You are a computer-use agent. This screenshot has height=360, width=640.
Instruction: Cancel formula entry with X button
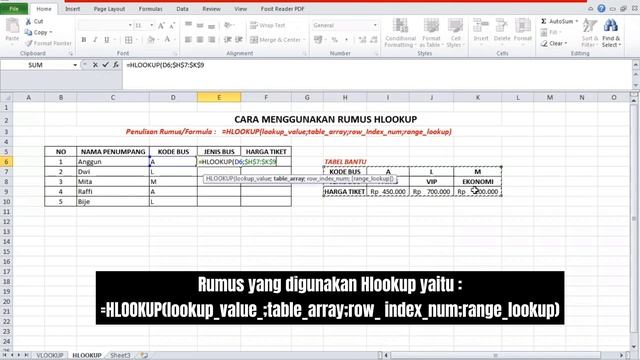coord(95,65)
